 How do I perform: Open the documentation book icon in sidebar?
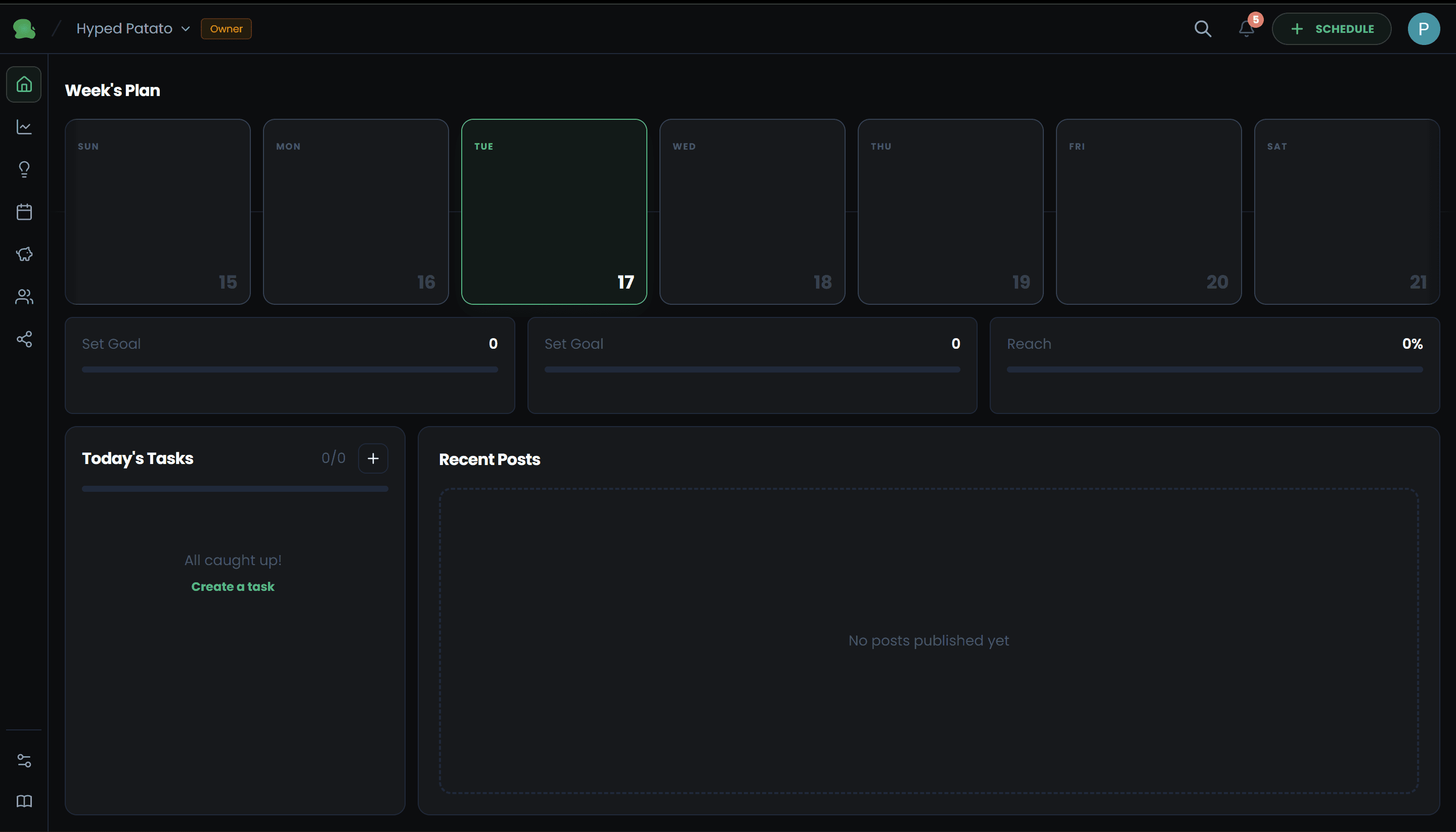[x=23, y=801]
